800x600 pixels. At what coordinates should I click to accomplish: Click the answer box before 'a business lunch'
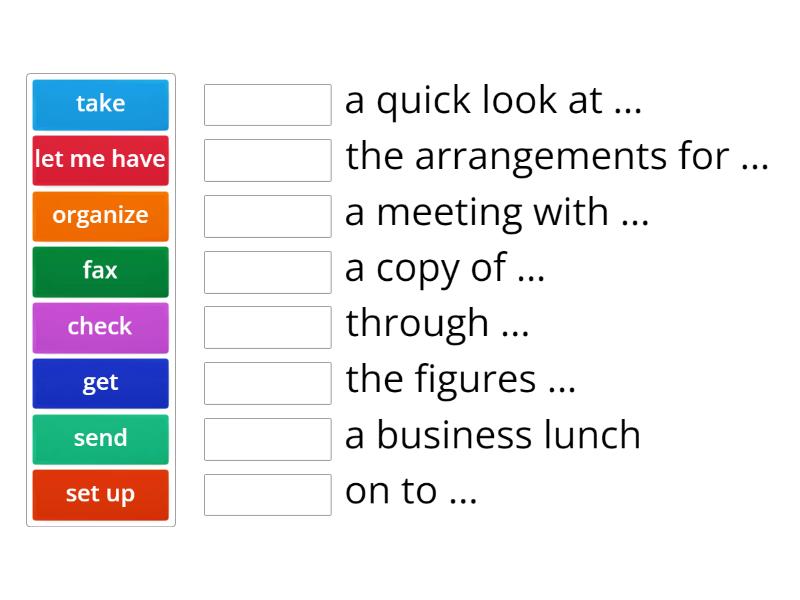point(267,439)
